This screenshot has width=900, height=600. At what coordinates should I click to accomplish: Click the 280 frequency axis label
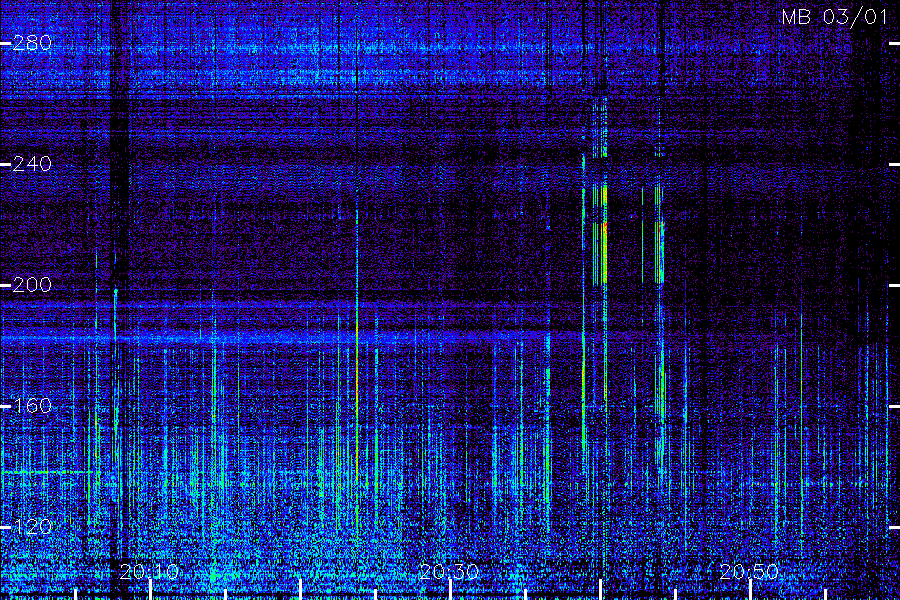pyautogui.click(x=32, y=43)
